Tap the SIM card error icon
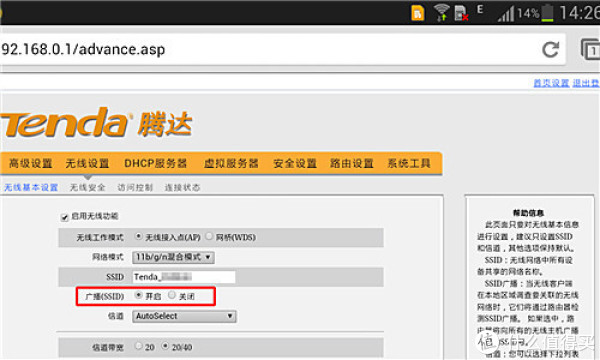The height and width of the screenshot is (360, 600). point(461,13)
